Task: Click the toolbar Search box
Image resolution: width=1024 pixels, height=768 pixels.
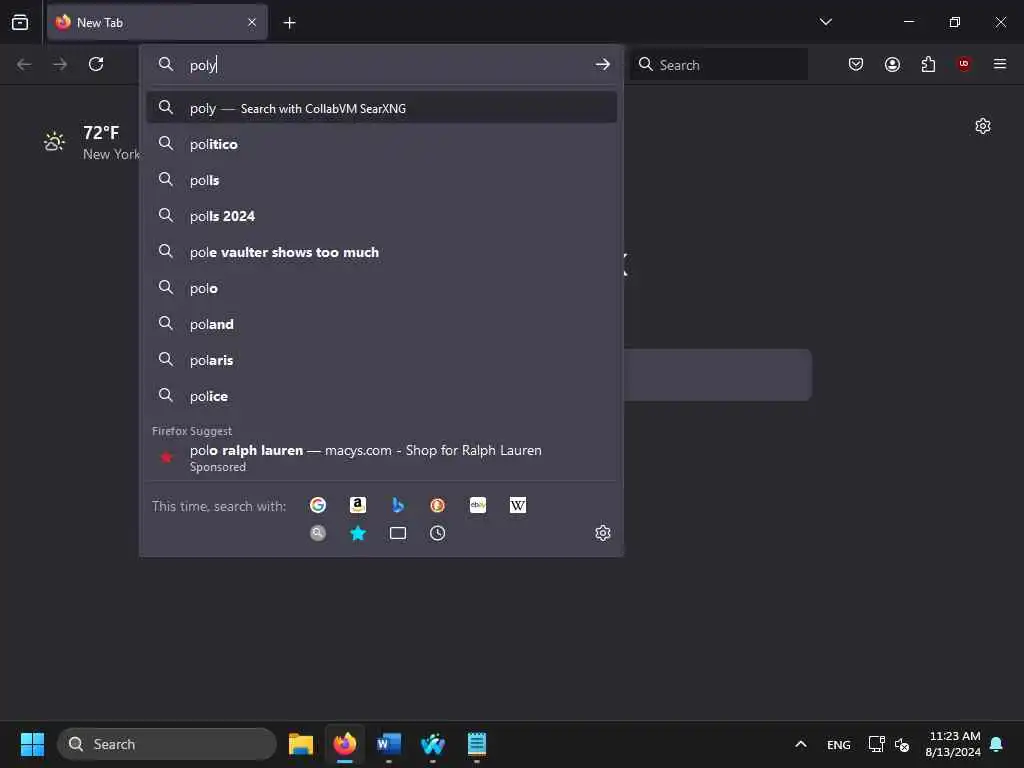Action: 718,64
